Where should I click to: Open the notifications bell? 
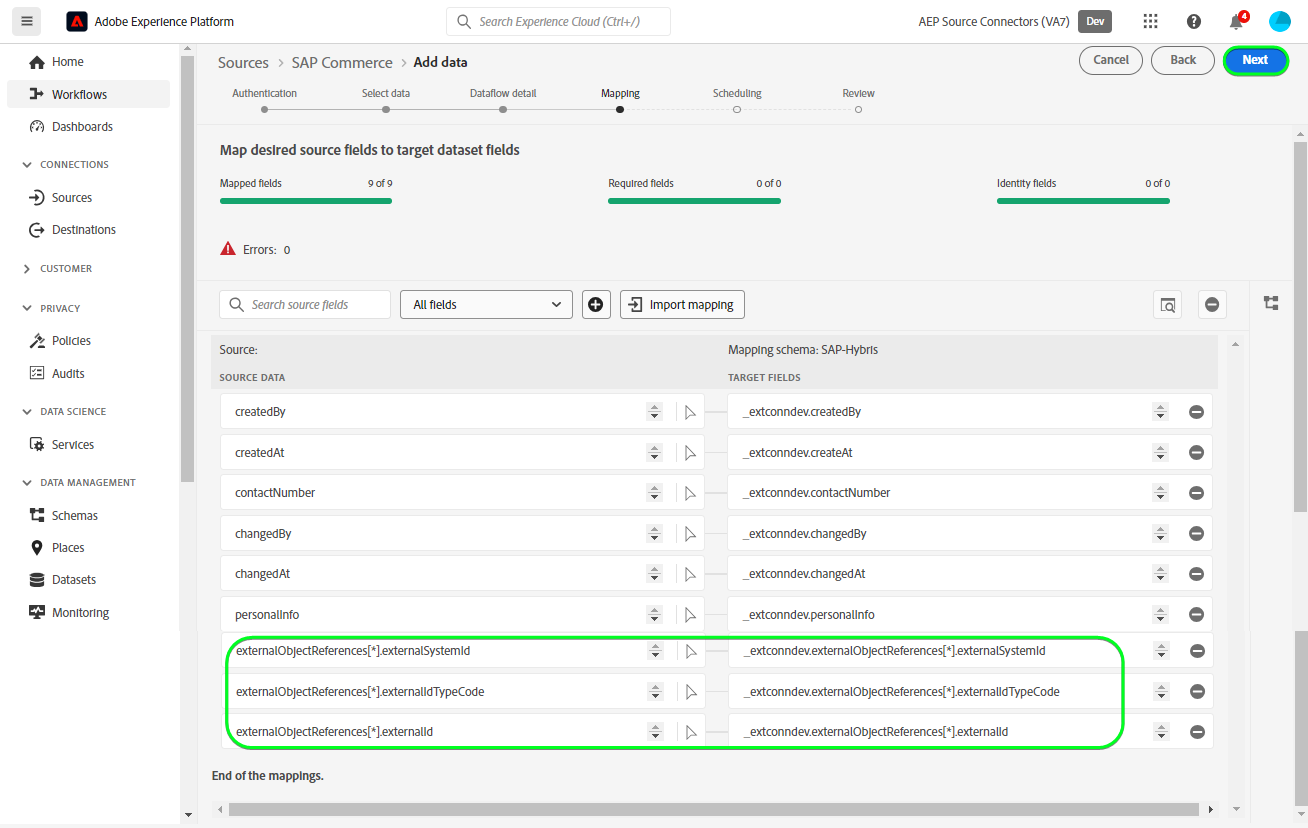pyautogui.click(x=1237, y=21)
